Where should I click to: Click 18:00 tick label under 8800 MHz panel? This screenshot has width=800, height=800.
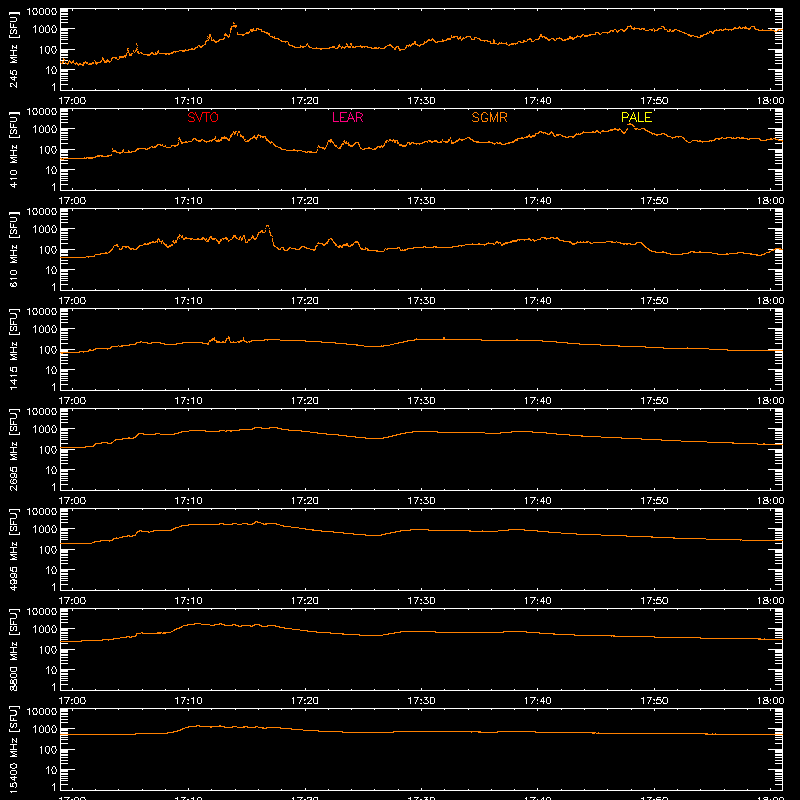click(x=770, y=701)
